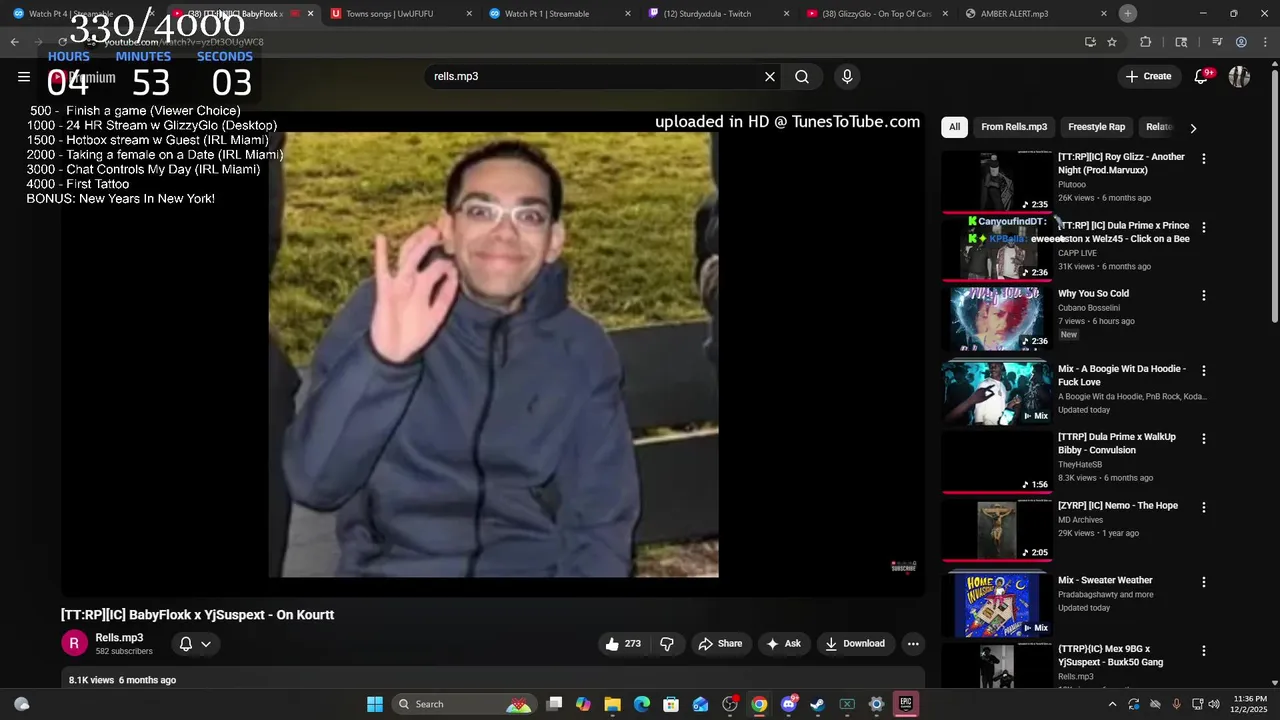The height and width of the screenshot is (720, 1280).
Task: Select the All filter chip
Action: (x=954, y=127)
